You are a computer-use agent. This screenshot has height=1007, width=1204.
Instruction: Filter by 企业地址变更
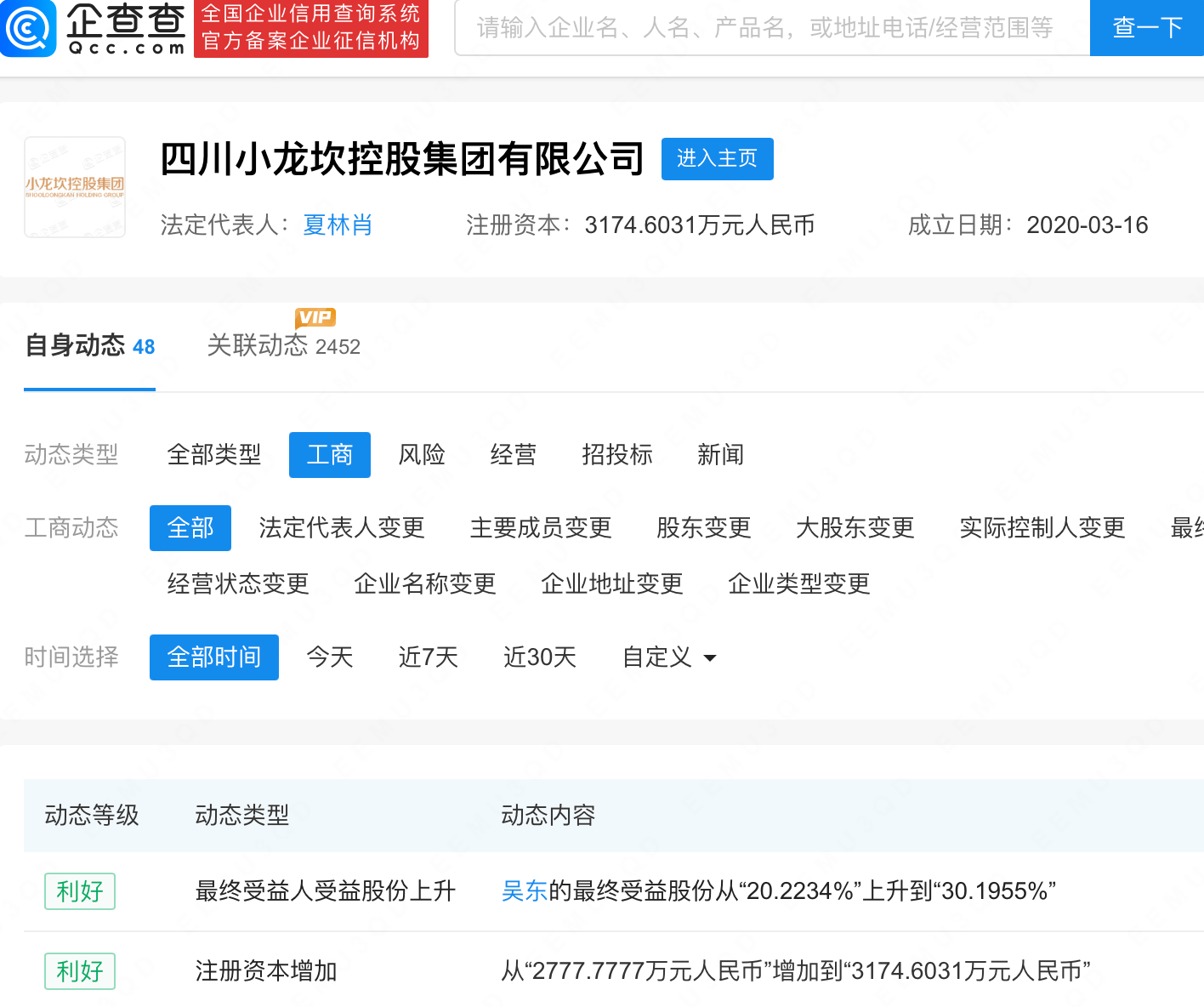[611, 584]
